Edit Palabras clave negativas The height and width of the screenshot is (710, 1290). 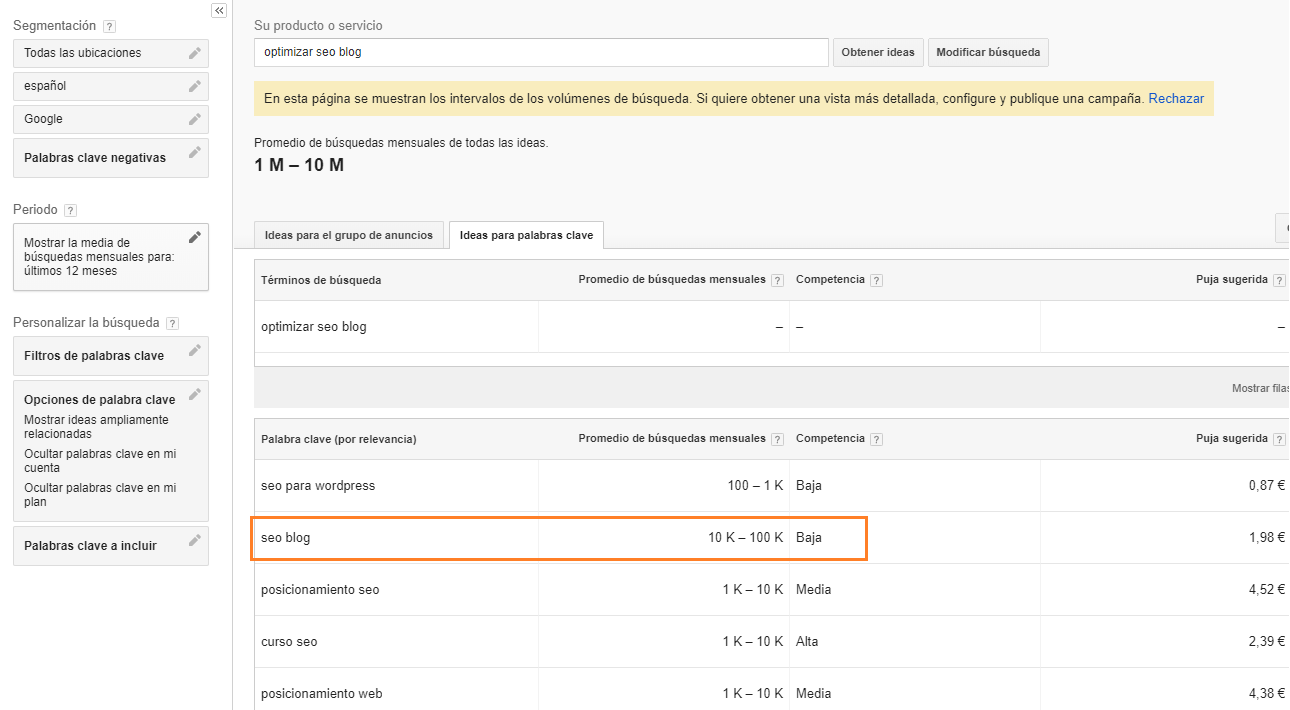(x=195, y=152)
